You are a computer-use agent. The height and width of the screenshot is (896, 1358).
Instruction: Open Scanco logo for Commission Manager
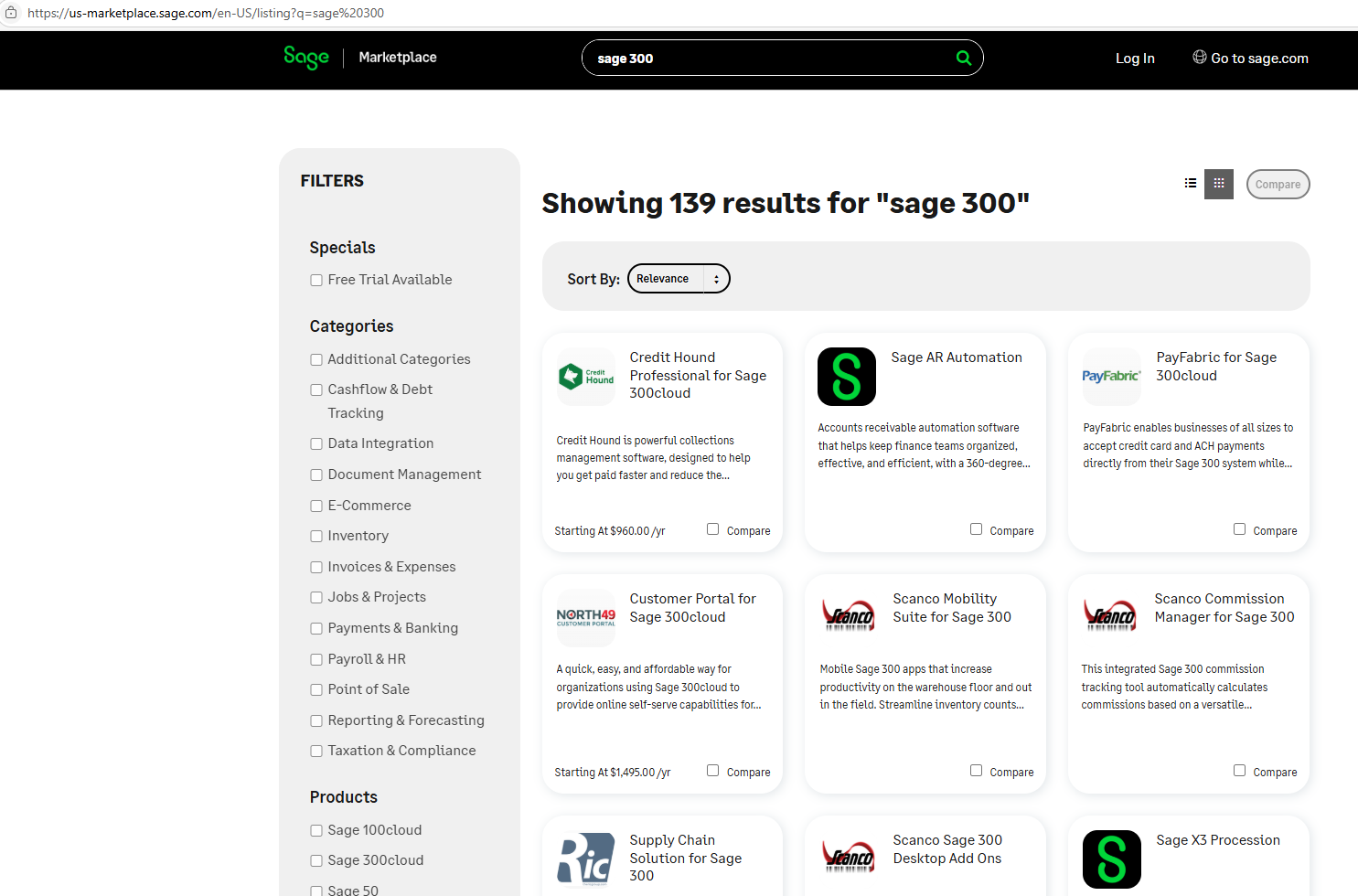tap(1110, 617)
